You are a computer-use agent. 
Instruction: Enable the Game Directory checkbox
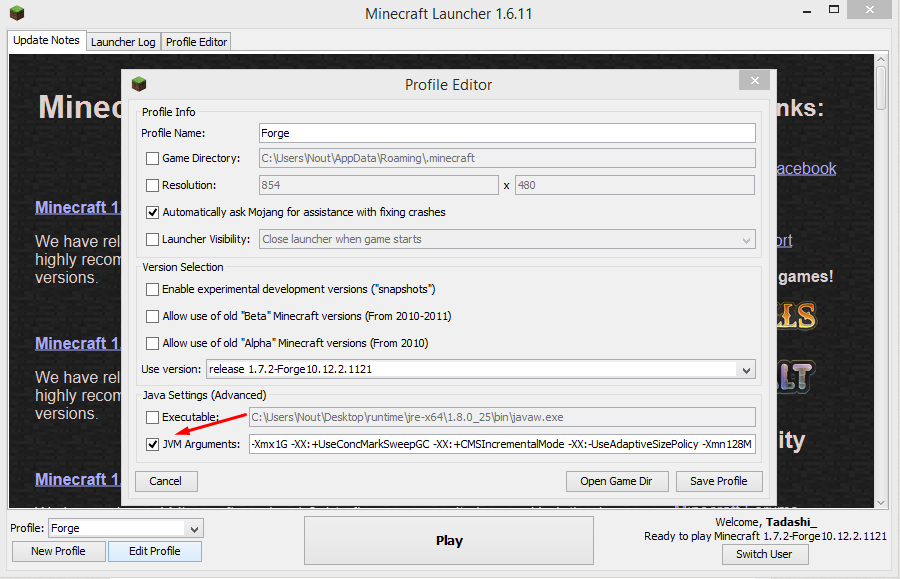(x=152, y=158)
